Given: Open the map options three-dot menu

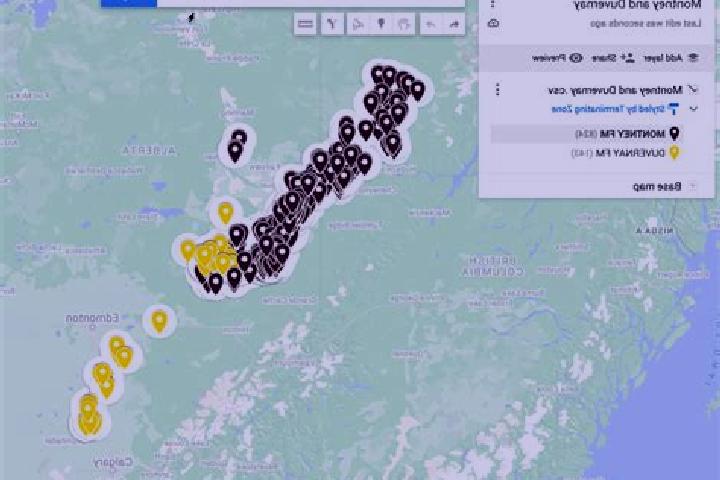Looking at the screenshot, I should [x=493, y=4].
